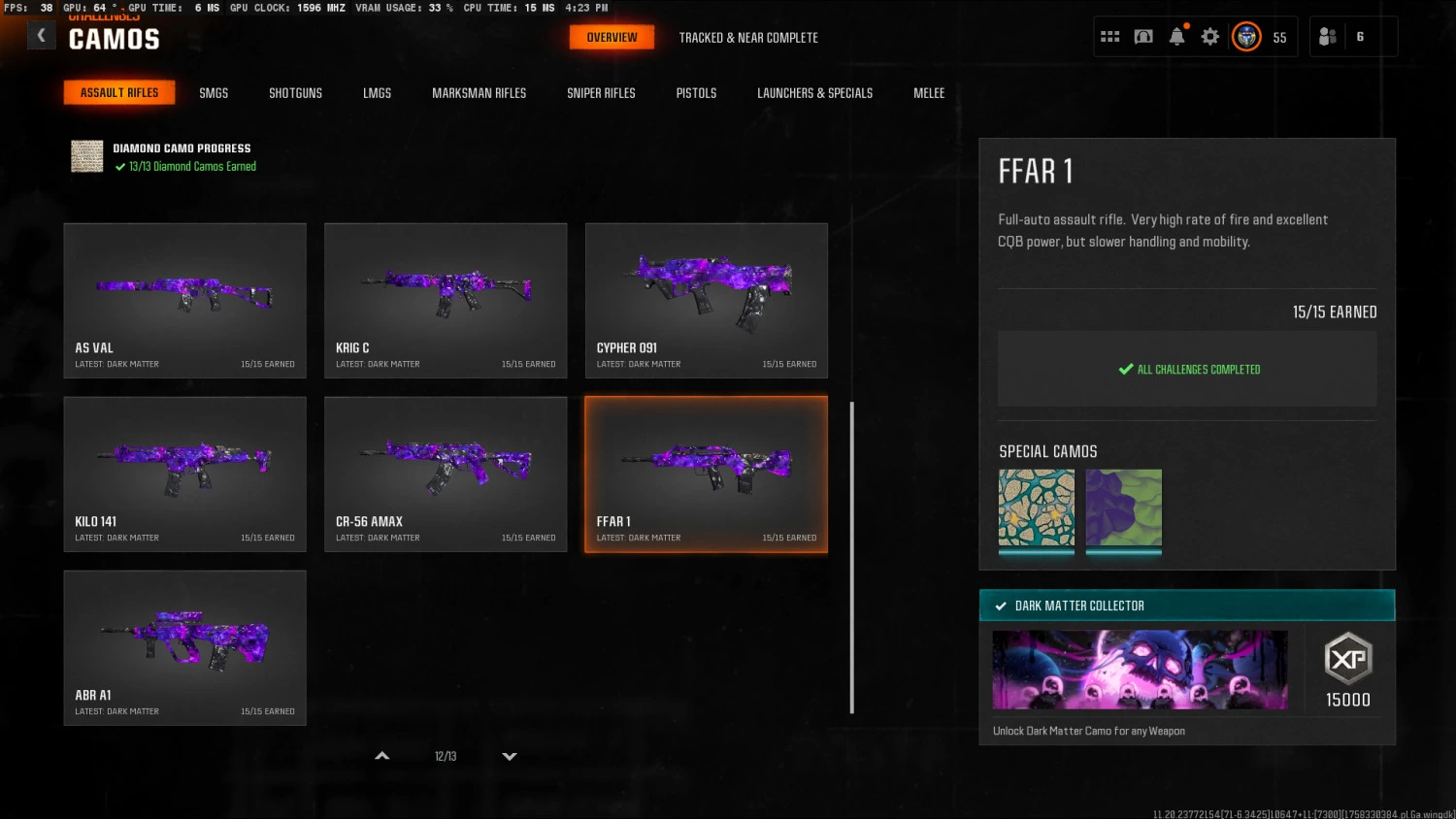Open the settings gear icon
1456x819 pixels.
click(1209, 37)
